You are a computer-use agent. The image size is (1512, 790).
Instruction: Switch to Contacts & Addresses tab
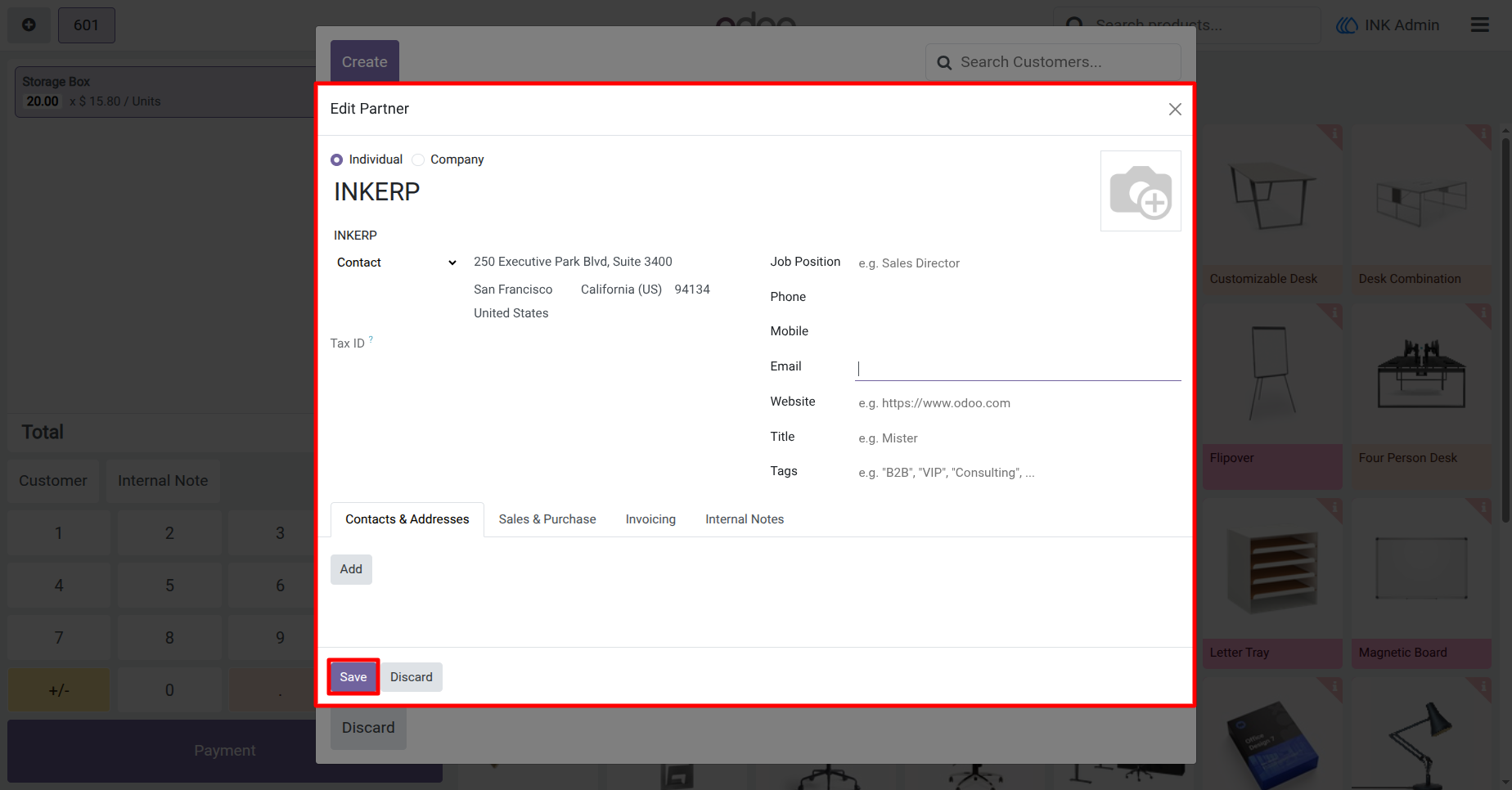[407, 519]
